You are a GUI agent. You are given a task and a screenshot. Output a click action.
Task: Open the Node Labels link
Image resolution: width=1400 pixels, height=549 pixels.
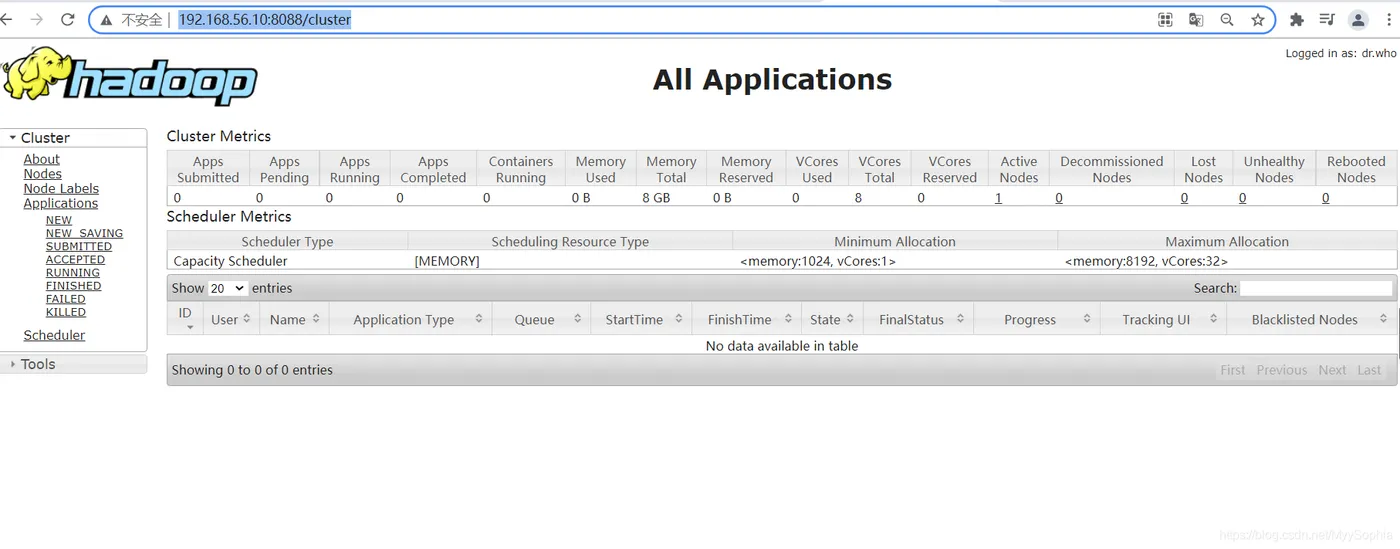tap(61, 188)
